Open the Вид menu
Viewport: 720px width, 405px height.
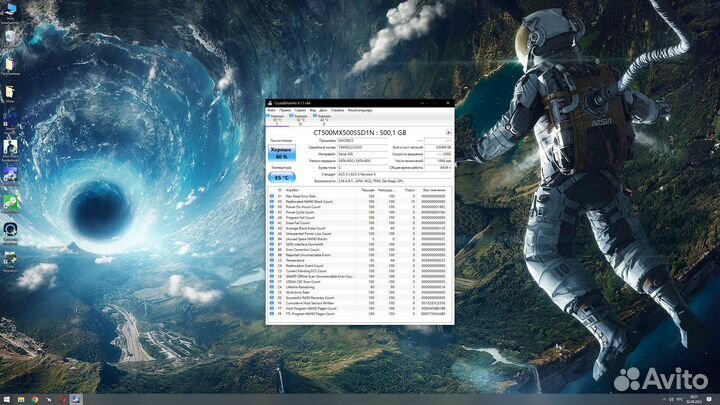coord(313,110)
